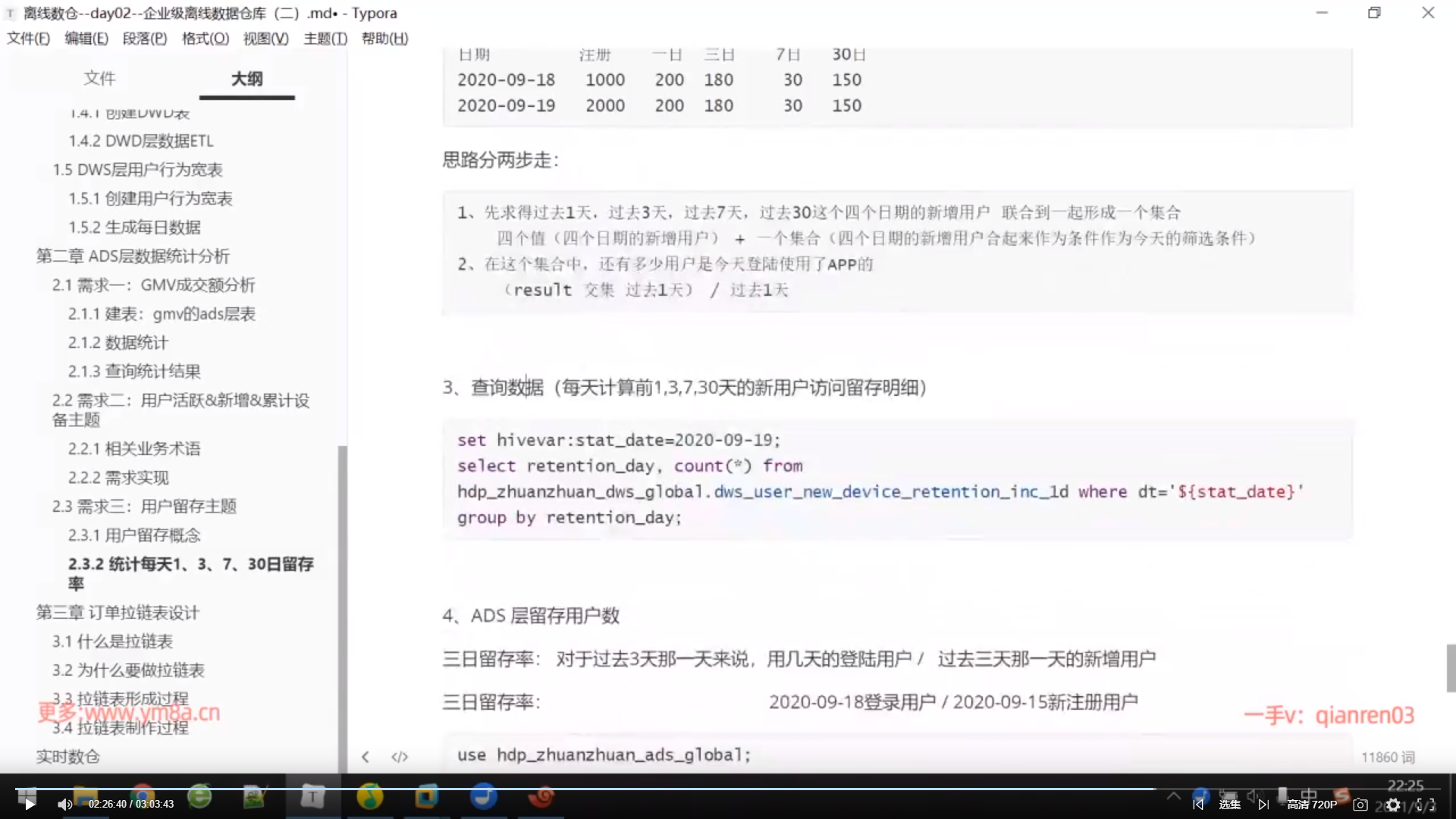1456x819 pixels.
Task: Enter fullscreen with the brackets icon
Action: (x=1426, y=805)
